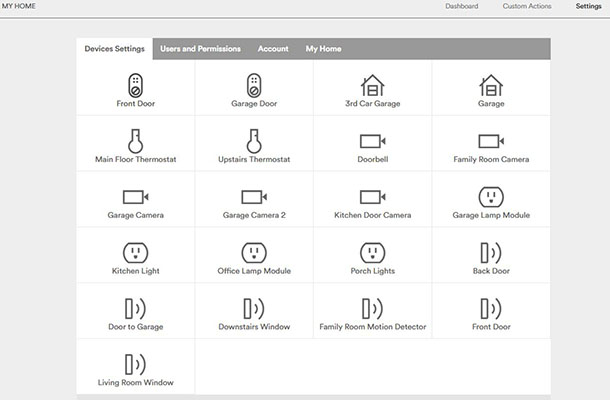Viewport: 610px width, 400px height.
Task: Open the Kitchen Light outlet icon
Action: point(135,253)
